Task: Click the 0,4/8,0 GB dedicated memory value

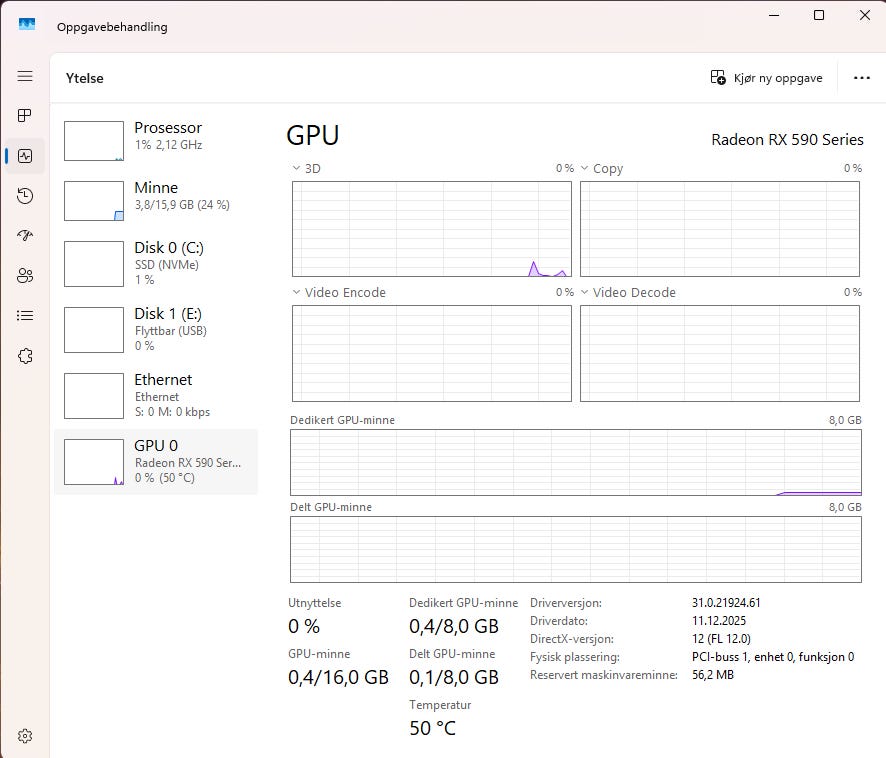Action: [x=454, y=626]
